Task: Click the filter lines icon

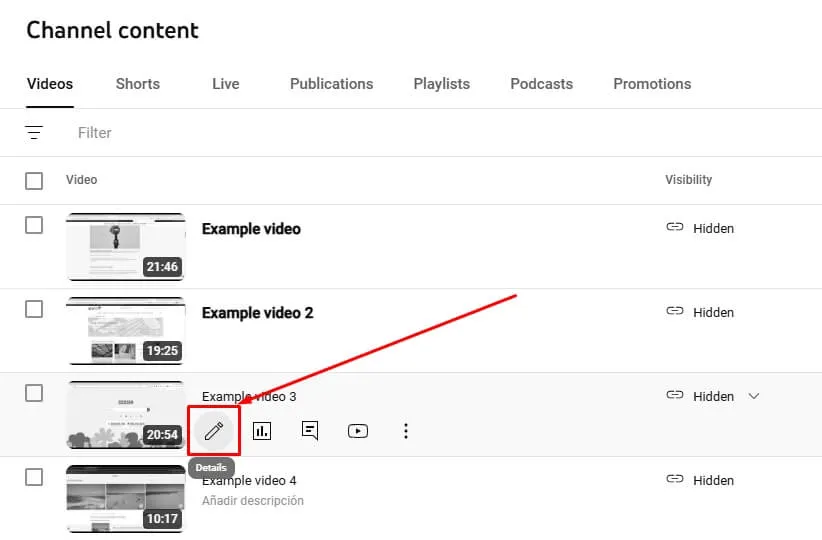Action: (x=35, y=133)
